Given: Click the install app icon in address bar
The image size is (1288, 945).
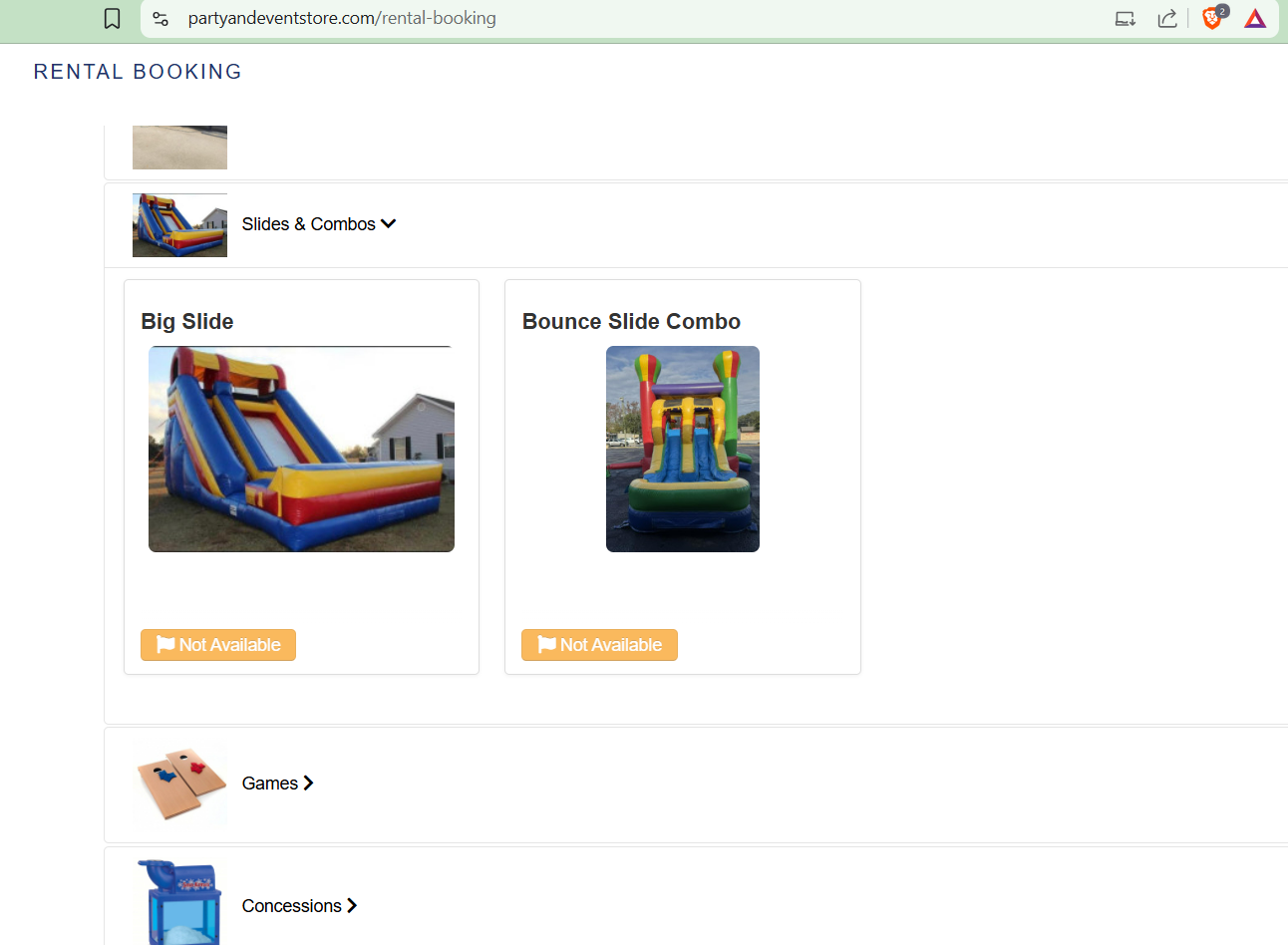Looking at the screenshot, I should point(1126,18).
